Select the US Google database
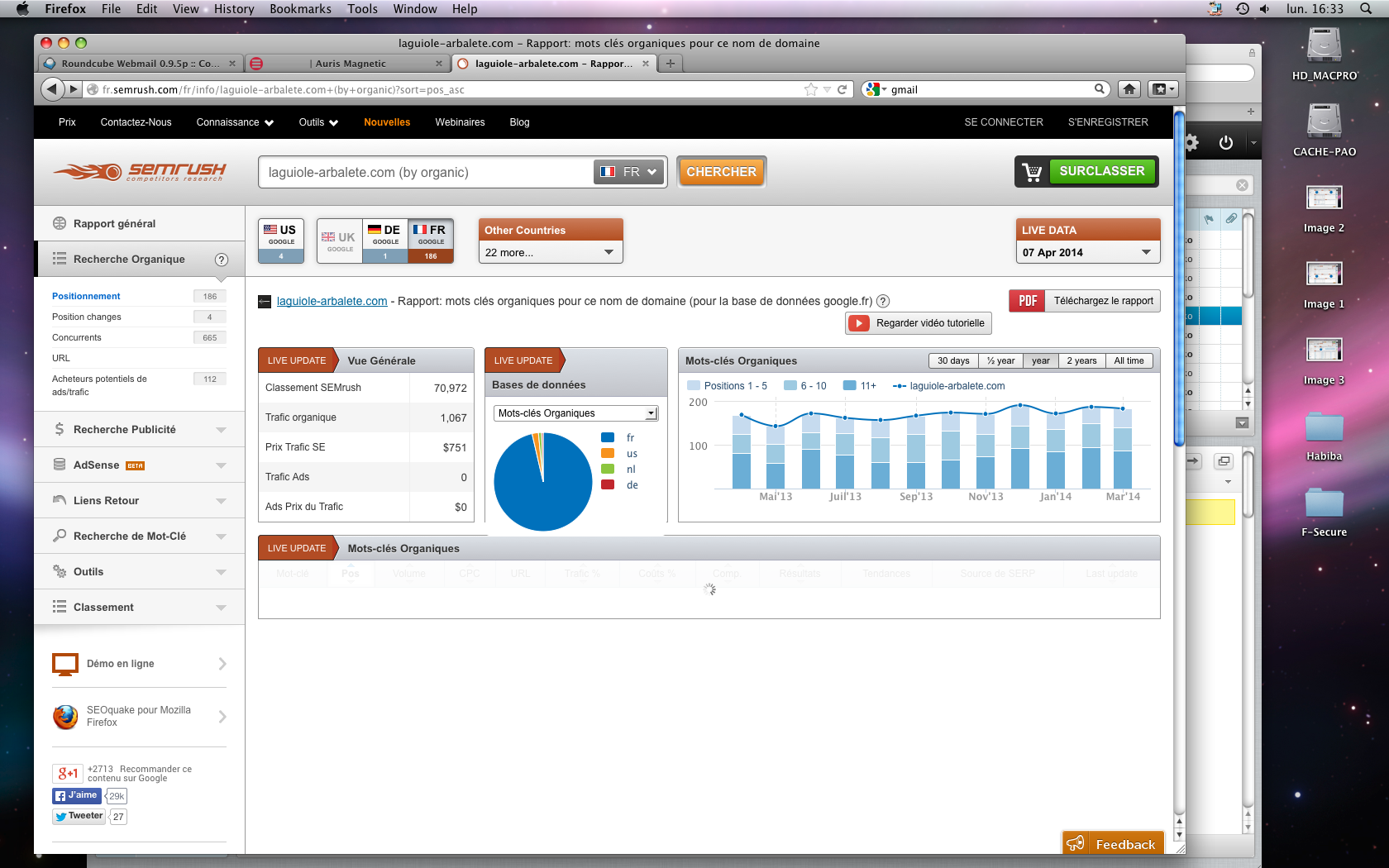The height and width of the screenshot is (868, 1389). (281, 241)
